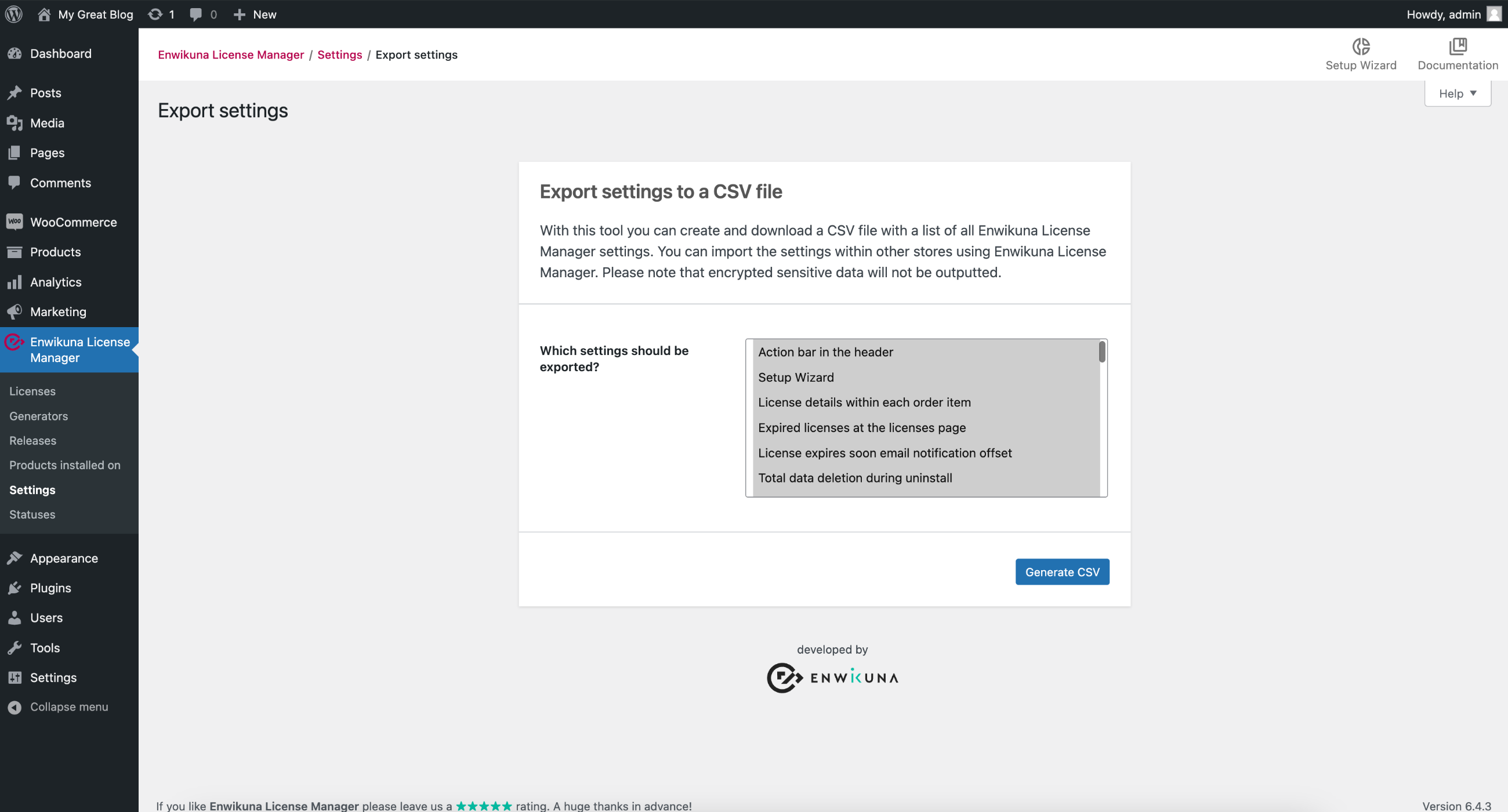Viewport: 1508px width, 812px height.
Task: Select Setup Wizard option in list
Action: click(926, 378)
